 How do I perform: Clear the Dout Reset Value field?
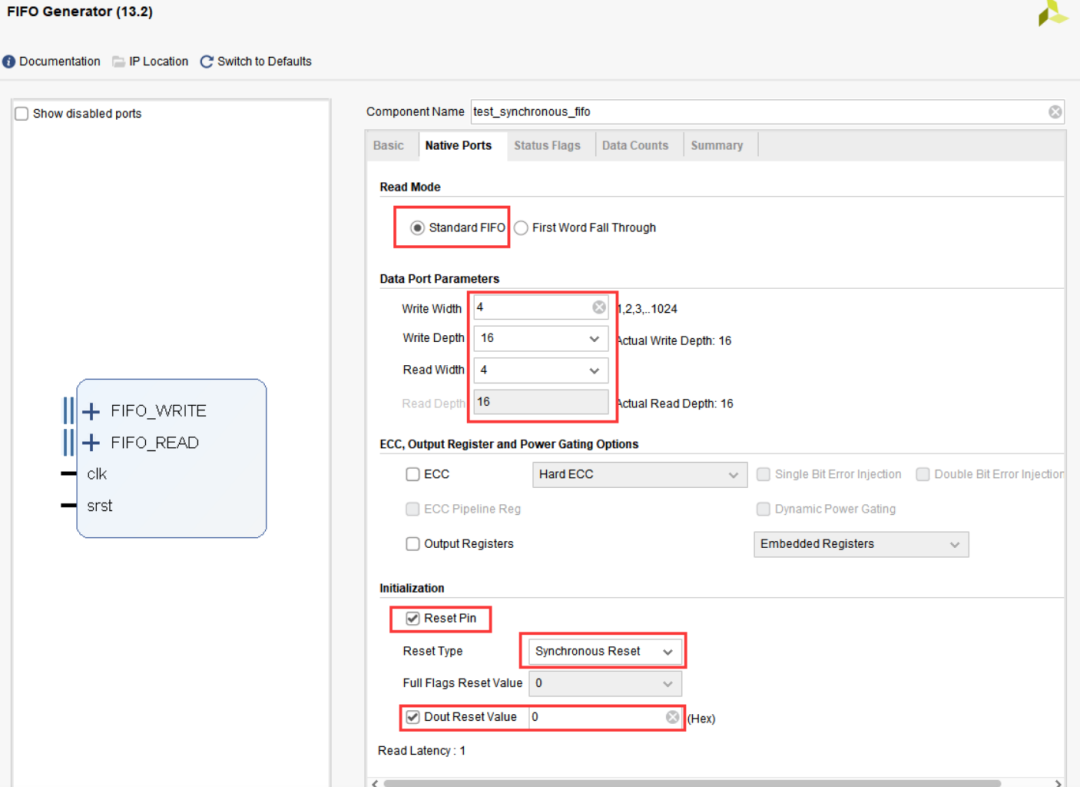pos(673,717)
